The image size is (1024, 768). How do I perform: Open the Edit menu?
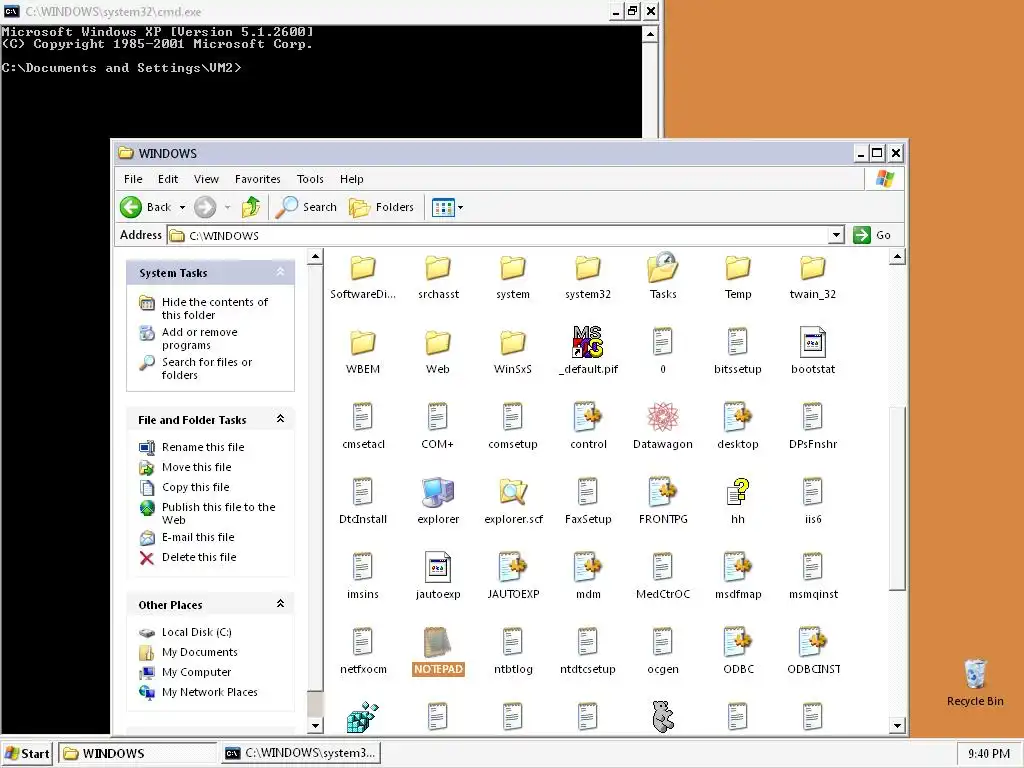coord(168,179)
